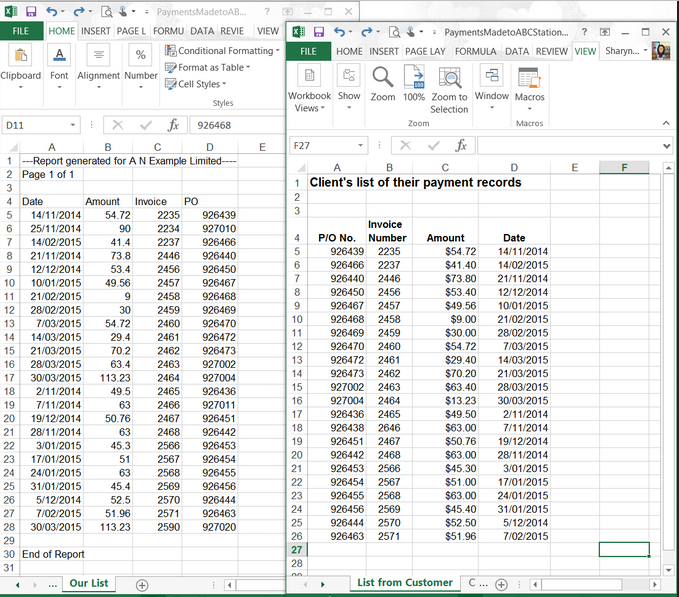The image size is (679, 597).
Task: Select the List from Customer sheet tab
Action: click(405, 582)
